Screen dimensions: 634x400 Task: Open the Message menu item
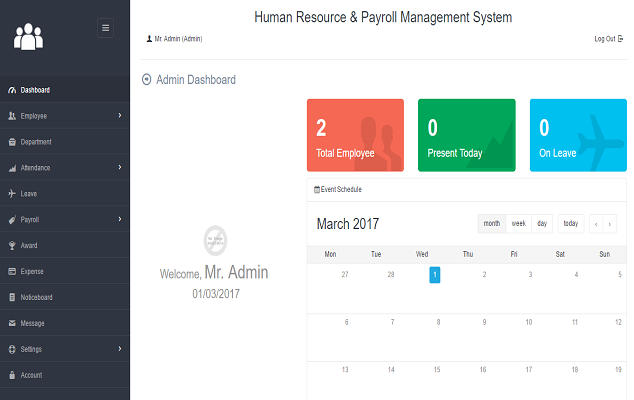[65, 323]
